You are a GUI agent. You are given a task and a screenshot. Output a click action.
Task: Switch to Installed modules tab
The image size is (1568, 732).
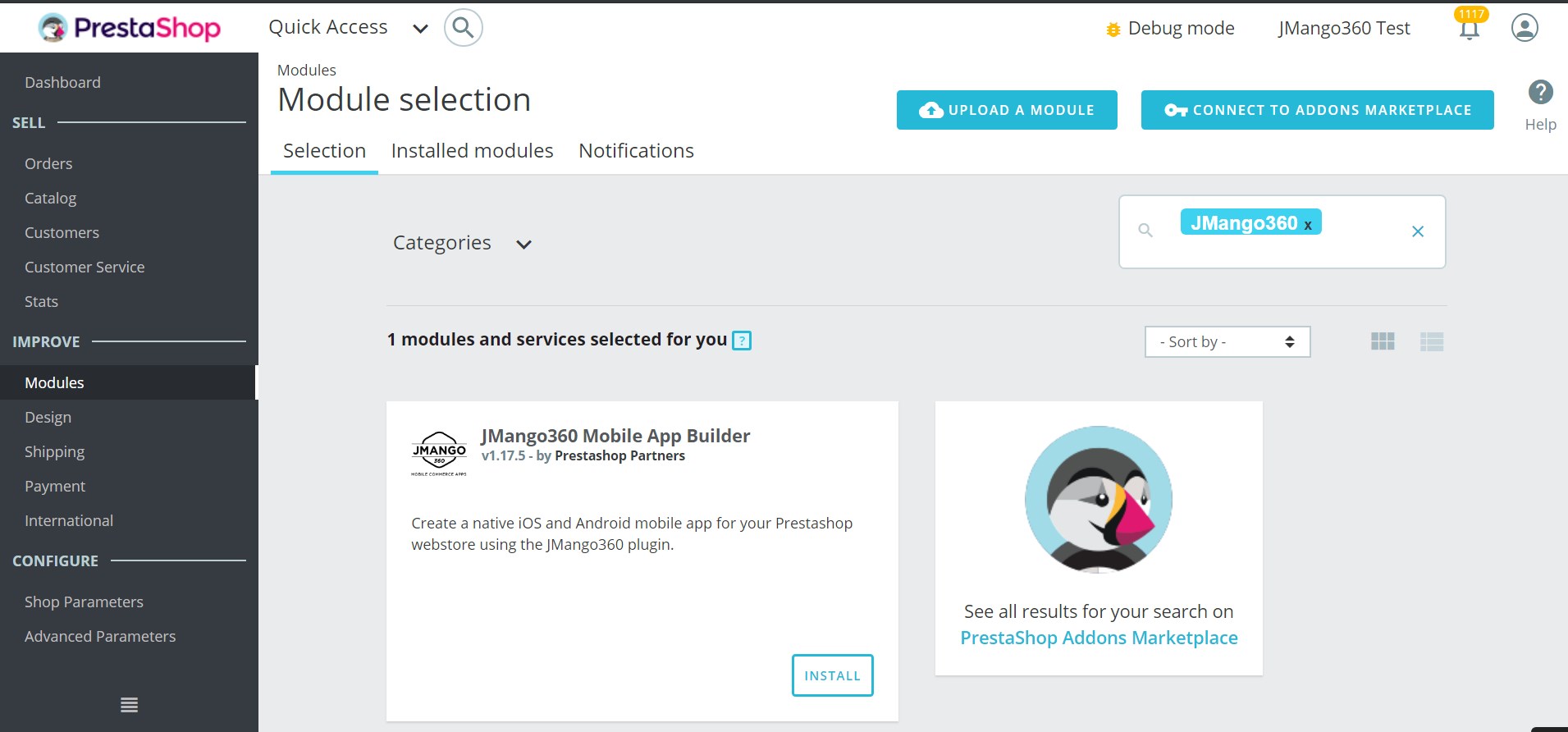tap(472, 151)
